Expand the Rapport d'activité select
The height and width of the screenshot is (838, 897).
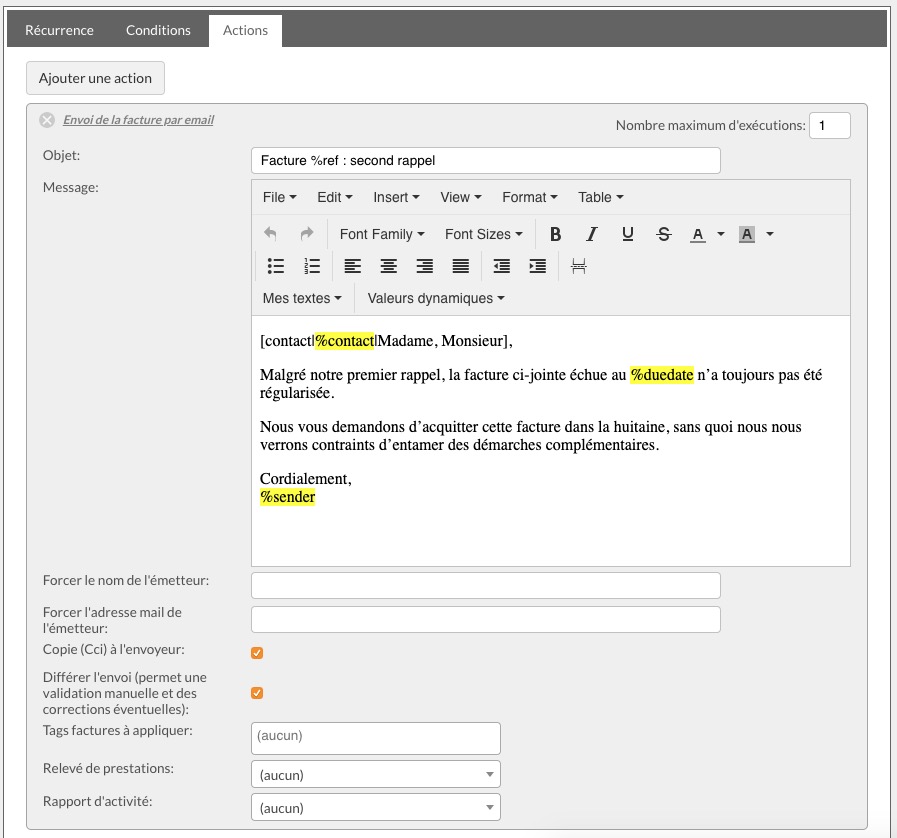click(x=376, y=808)
